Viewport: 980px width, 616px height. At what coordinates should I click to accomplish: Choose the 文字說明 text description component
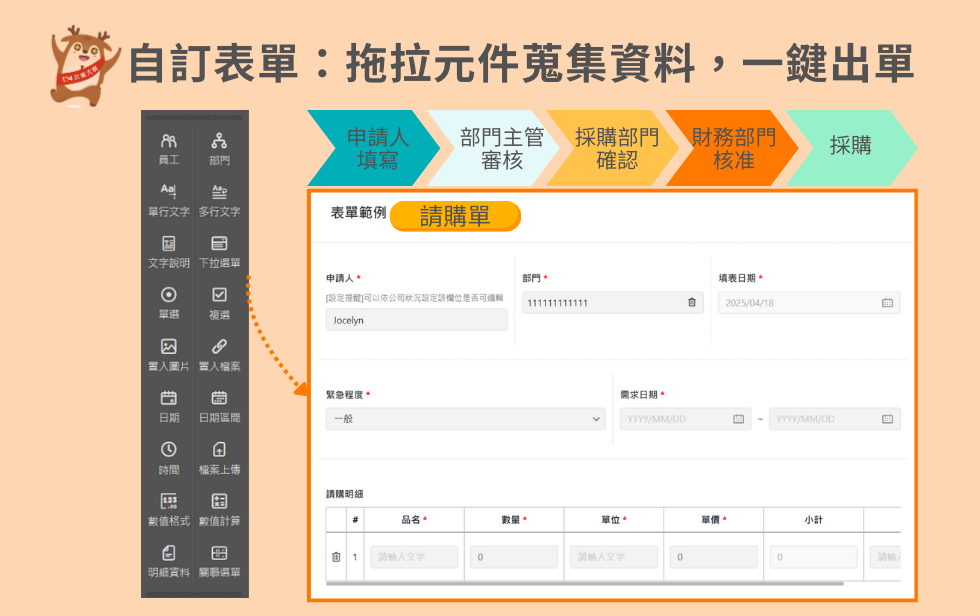(x=169, y=252)
